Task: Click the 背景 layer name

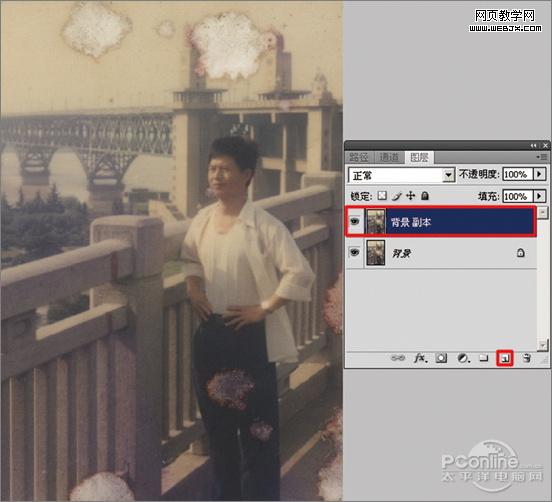Action: [x=402, y=253]
